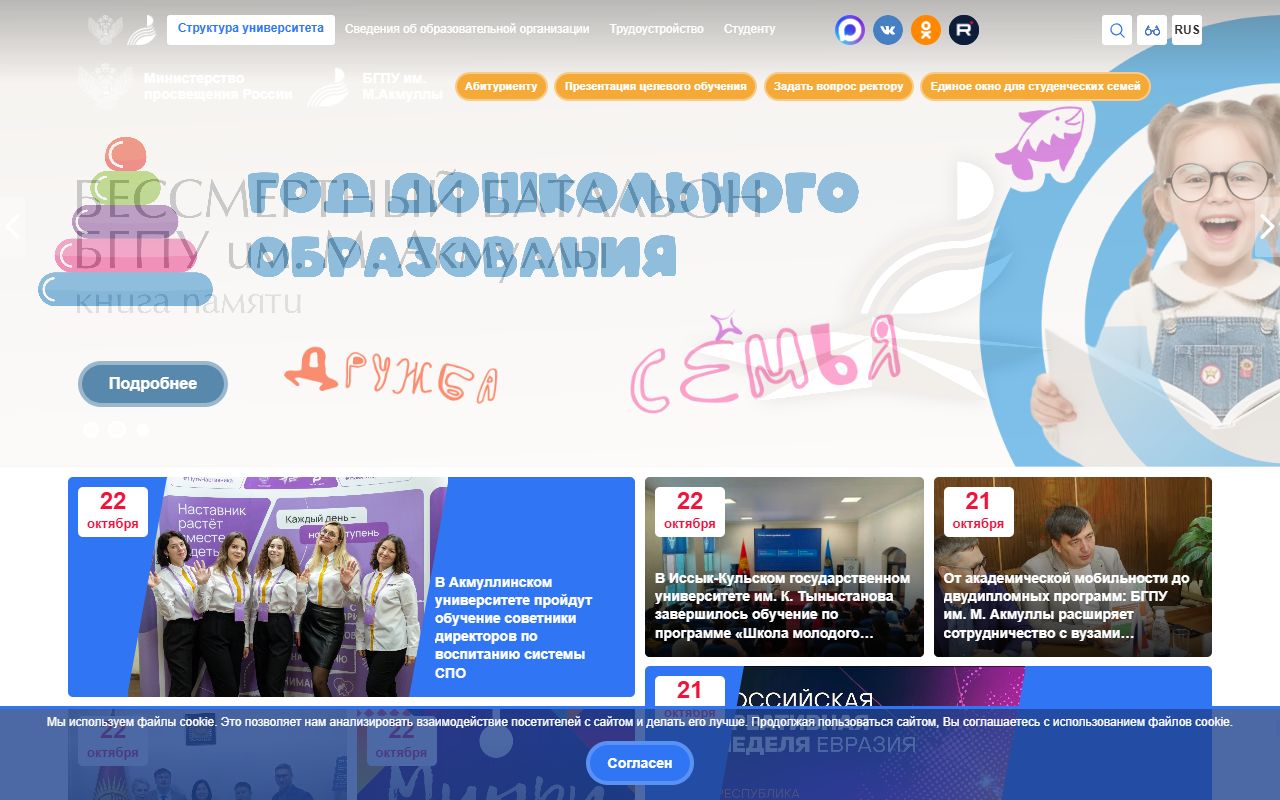1280x800 pixels.
Task: Click the Год дошкольного образования banner title
Action: point(553,226)
